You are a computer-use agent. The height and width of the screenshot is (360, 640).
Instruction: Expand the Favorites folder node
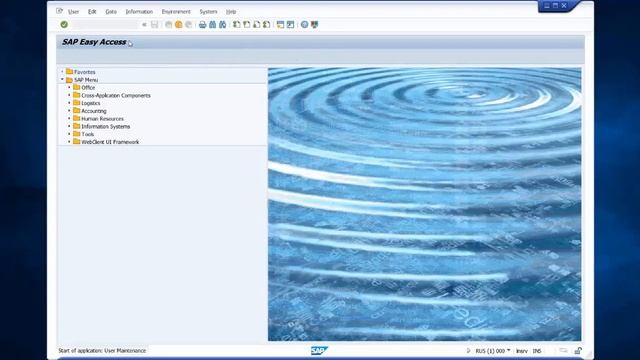click(62, 72)
